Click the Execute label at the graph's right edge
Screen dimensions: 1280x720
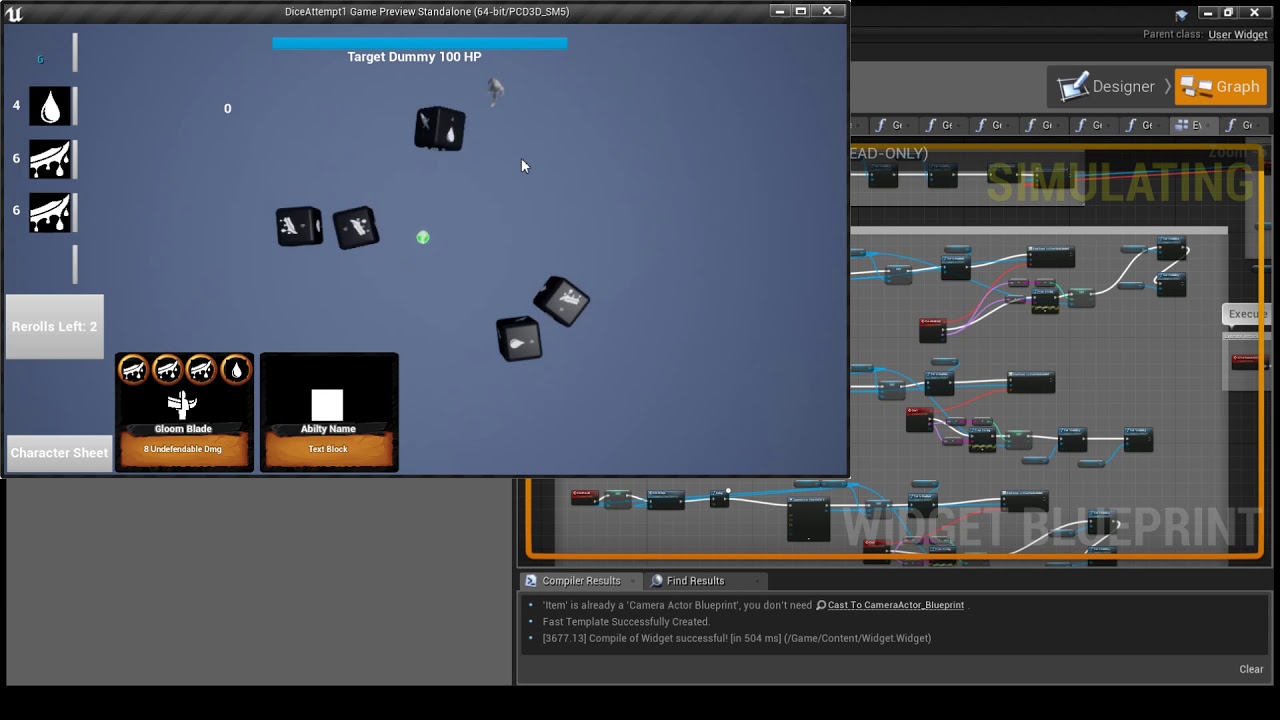pos(1248,314)
